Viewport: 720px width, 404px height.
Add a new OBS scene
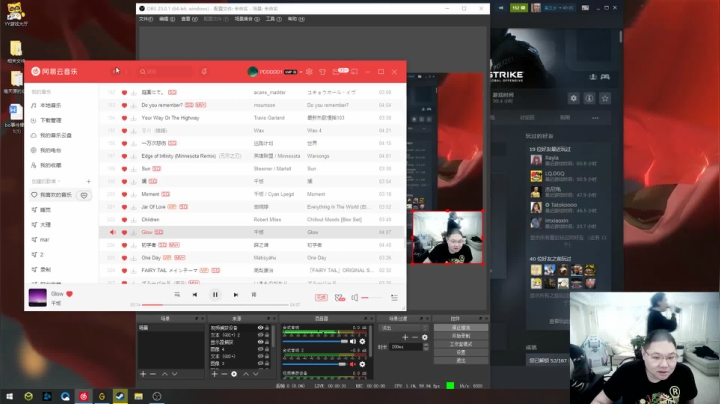[x=143, y=374]
